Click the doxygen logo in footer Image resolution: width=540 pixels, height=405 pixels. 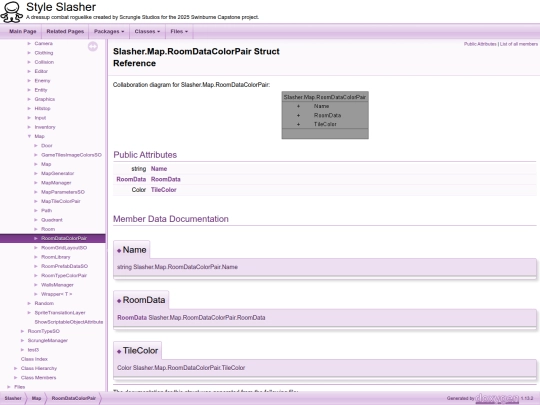(x=497, y=398)
